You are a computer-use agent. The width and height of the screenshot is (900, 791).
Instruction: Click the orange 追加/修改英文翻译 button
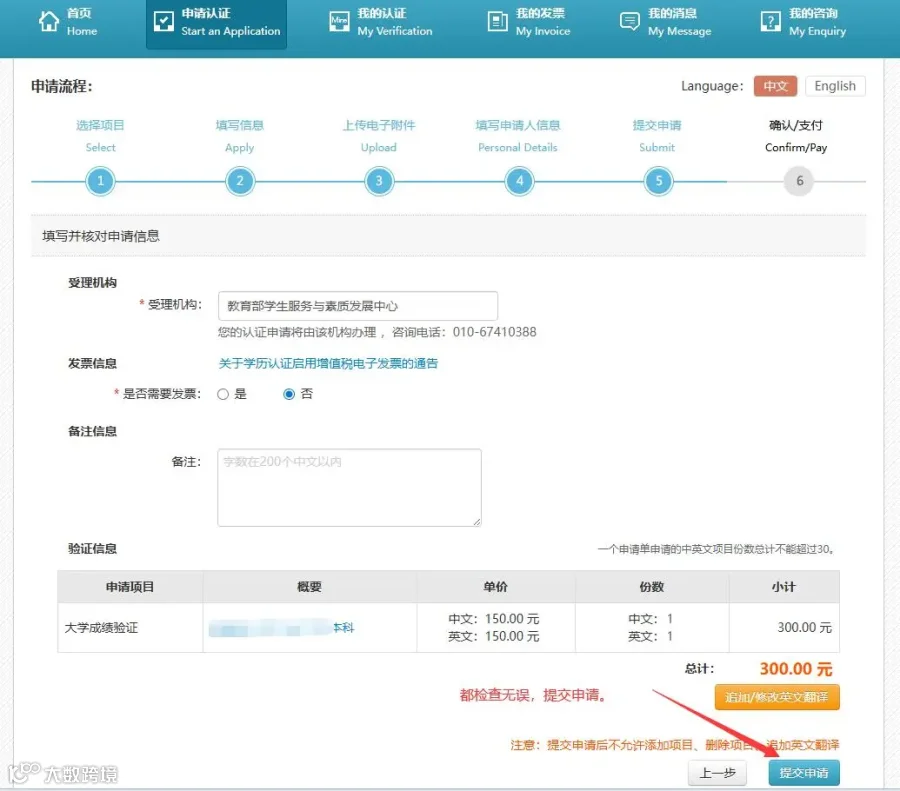pos(777,697)
